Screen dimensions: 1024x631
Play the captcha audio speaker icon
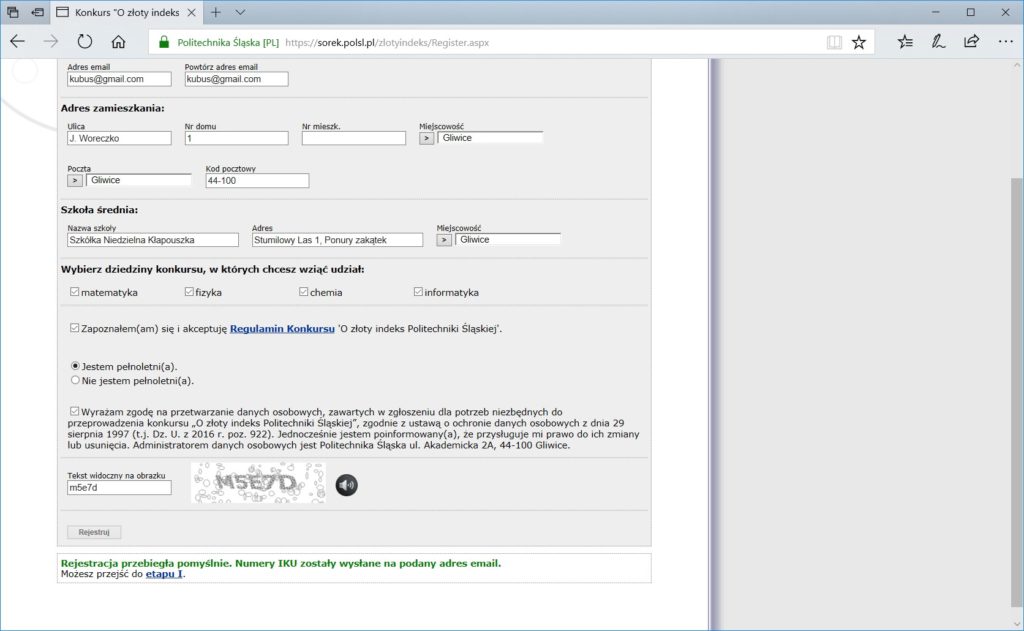click(346, 486)
